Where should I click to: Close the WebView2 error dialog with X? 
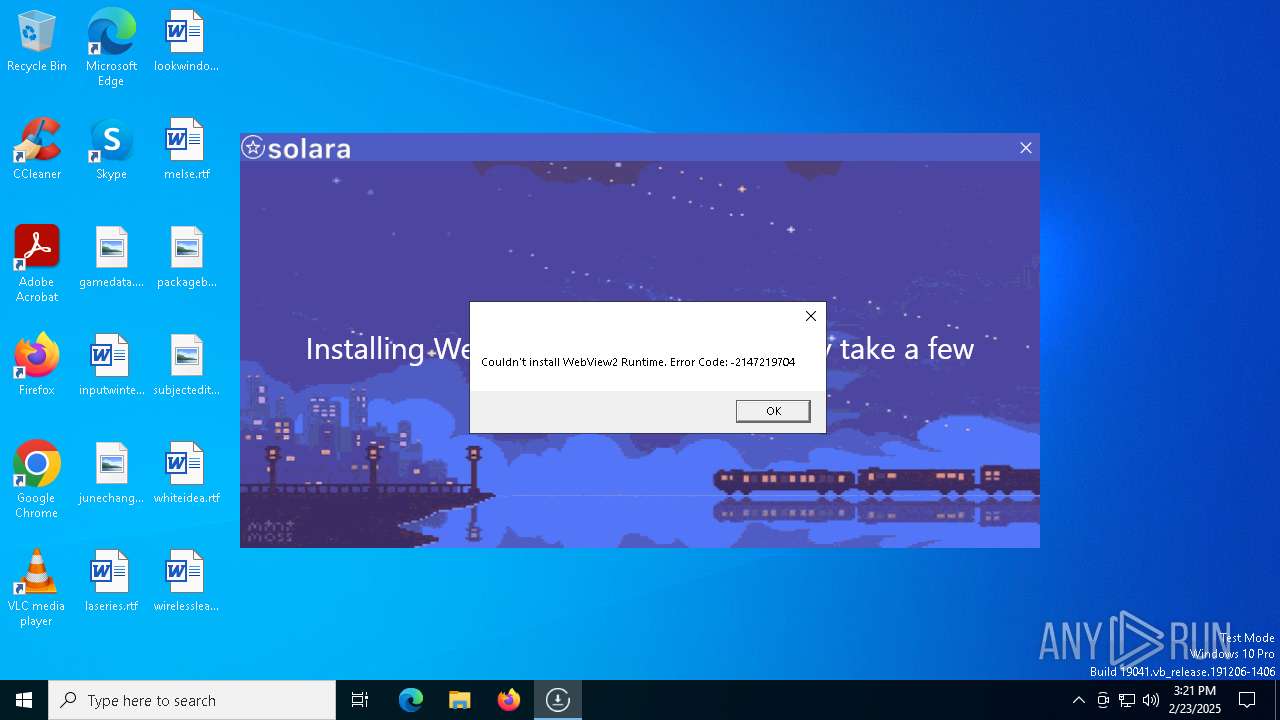coord(810,316)
